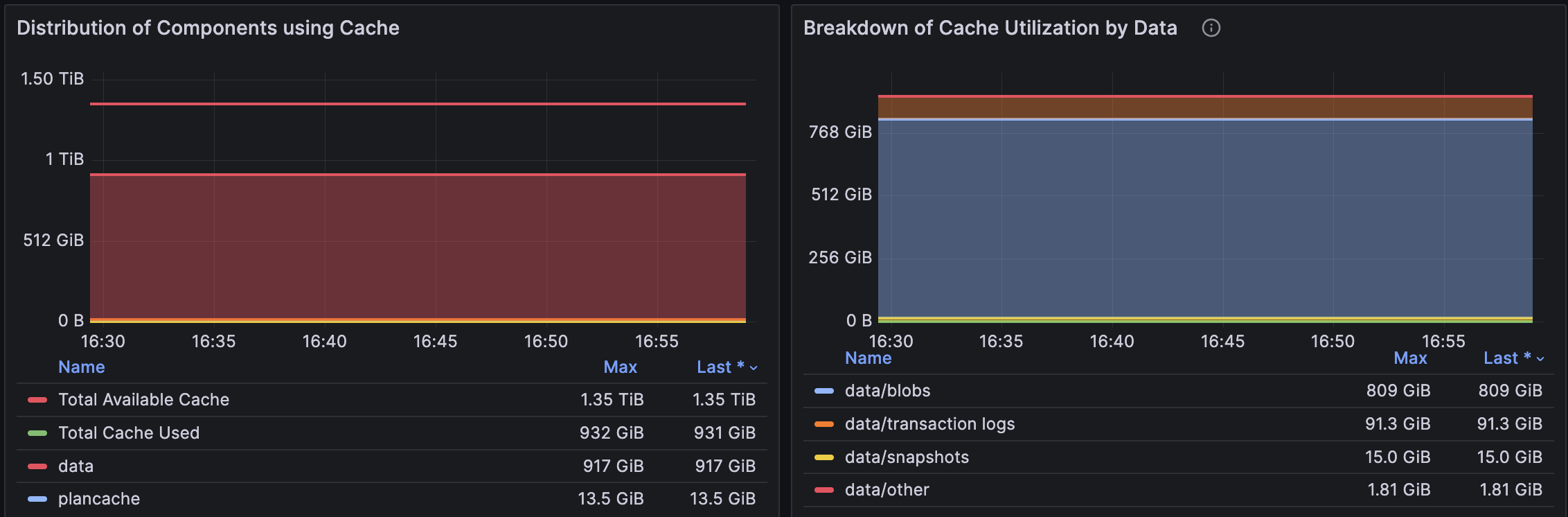Open Breakdown of Cache Utilization by Data title
Screen dimensions: 1568x517
[990, 28]
